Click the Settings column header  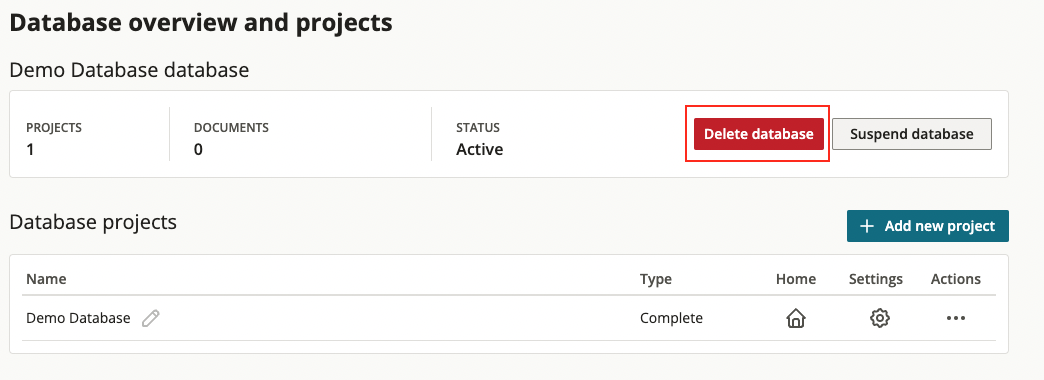tap(876, 279)
